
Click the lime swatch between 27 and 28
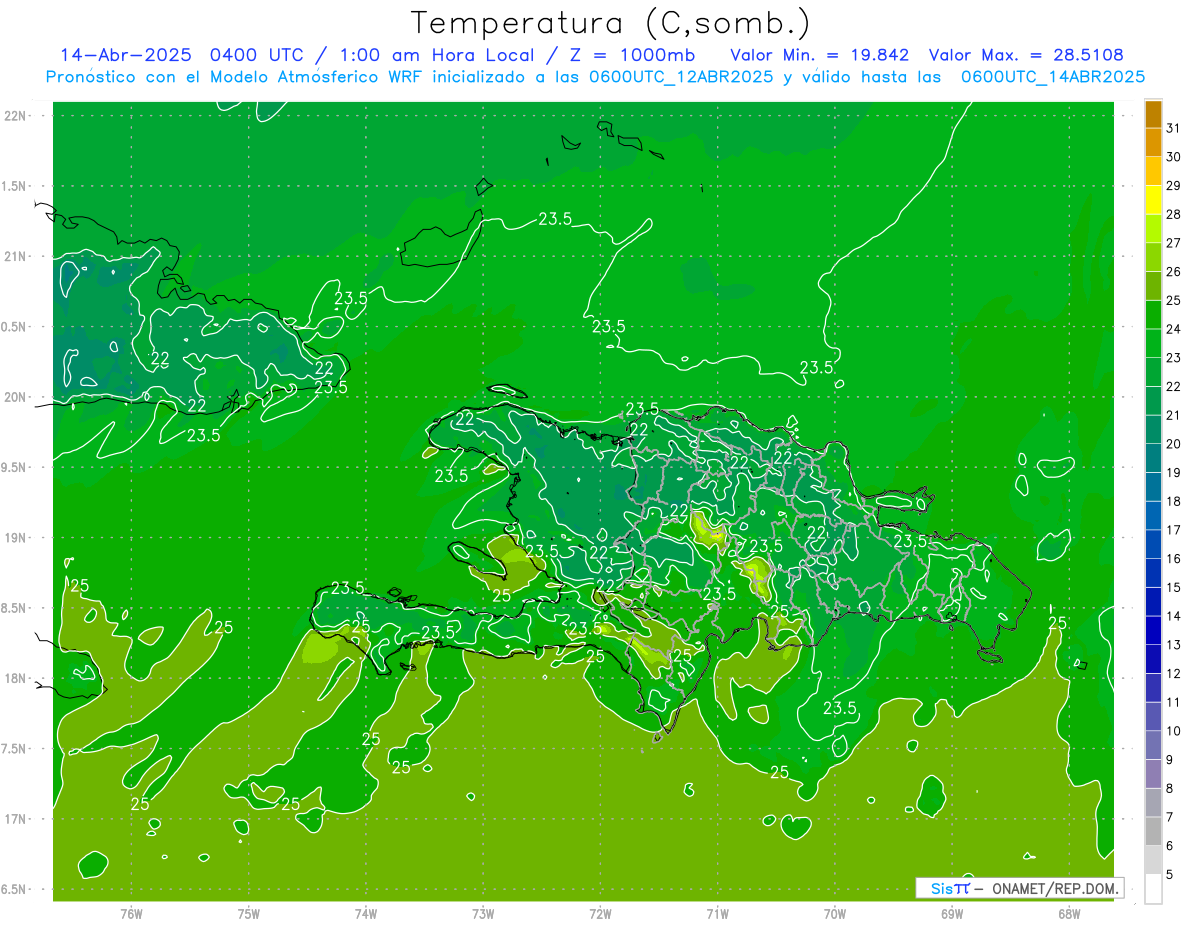1153,228
